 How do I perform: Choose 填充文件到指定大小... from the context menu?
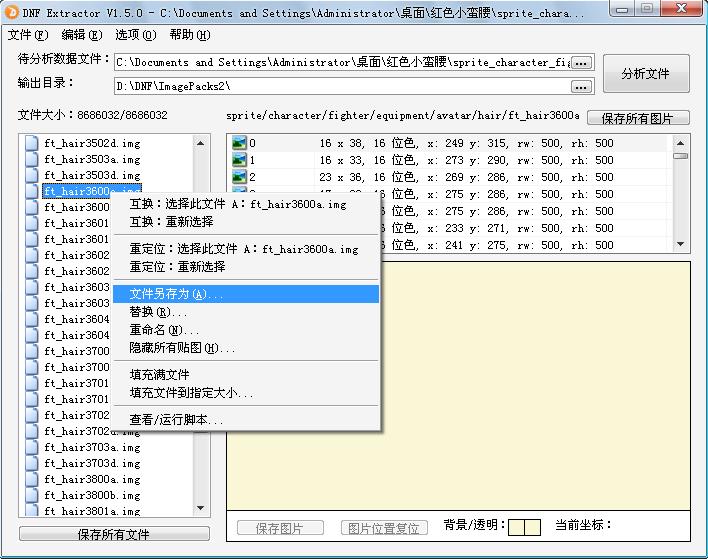click(246, 393)
